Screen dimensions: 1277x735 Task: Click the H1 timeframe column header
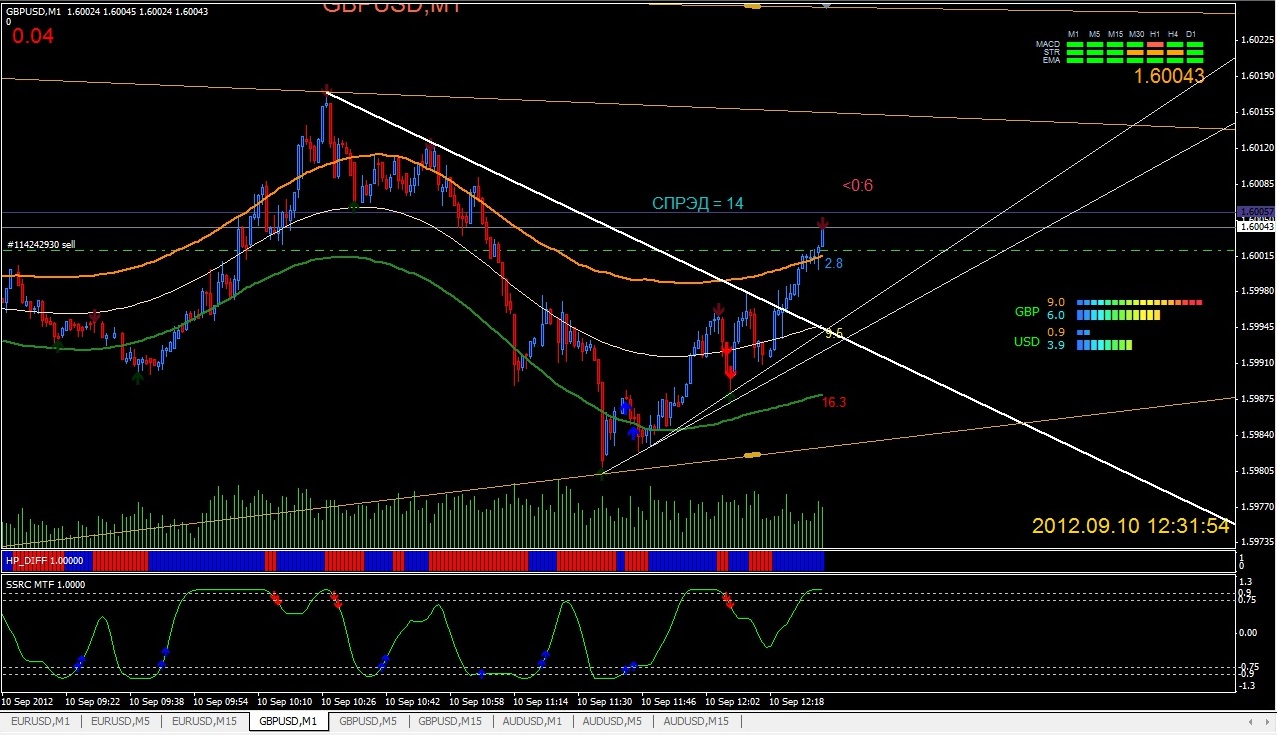coord(1155,34)
